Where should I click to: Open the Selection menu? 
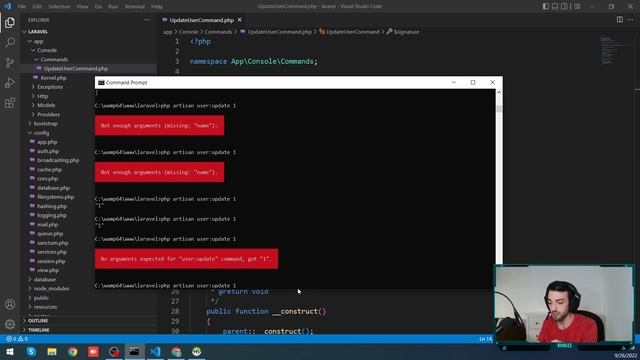(59, 7)
